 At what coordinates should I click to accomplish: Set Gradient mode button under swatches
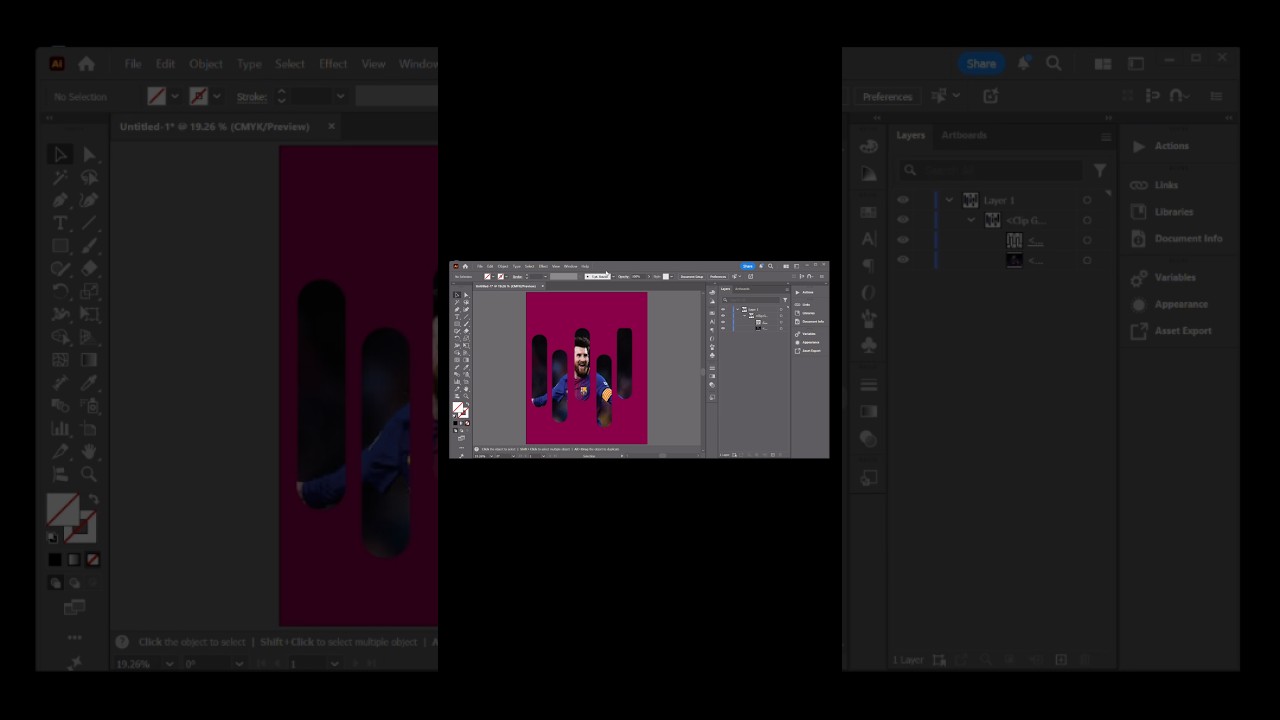tap(74, 560)
